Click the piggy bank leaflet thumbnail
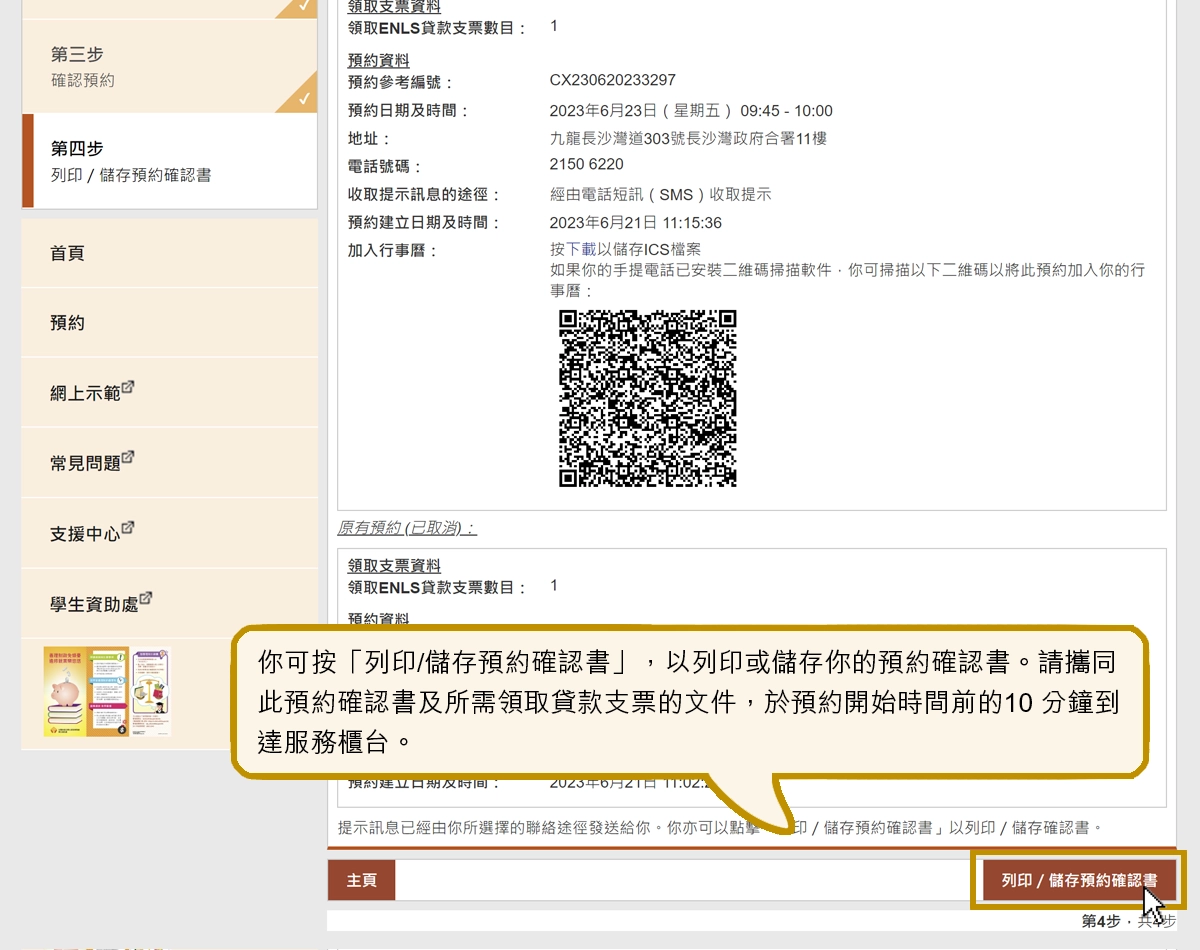Viewport: 1200px width, 950px height. (68, 690)
